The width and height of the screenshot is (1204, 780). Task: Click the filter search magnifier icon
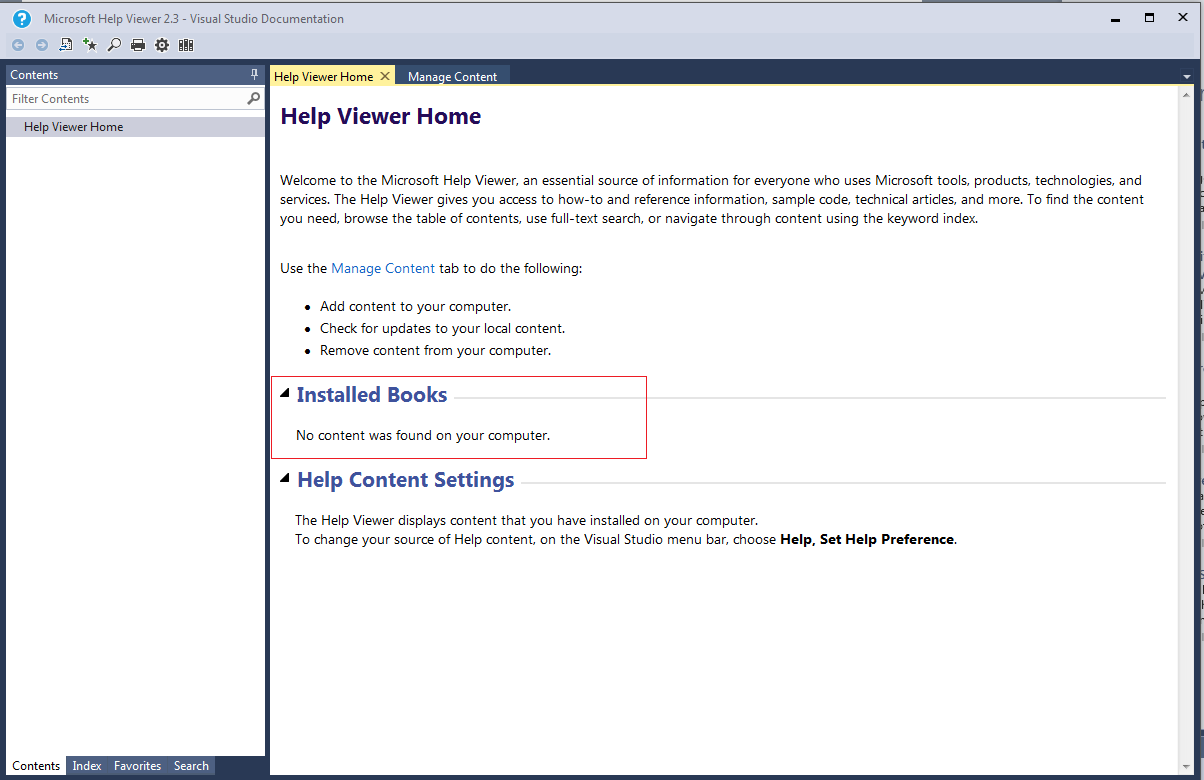click(x=254, y=98)
